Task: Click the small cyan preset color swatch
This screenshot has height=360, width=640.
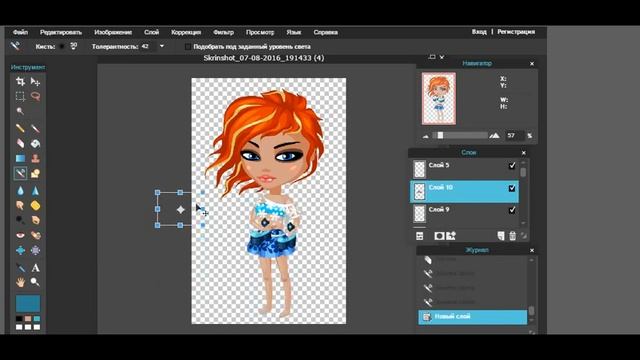Action: click(37, 319)
